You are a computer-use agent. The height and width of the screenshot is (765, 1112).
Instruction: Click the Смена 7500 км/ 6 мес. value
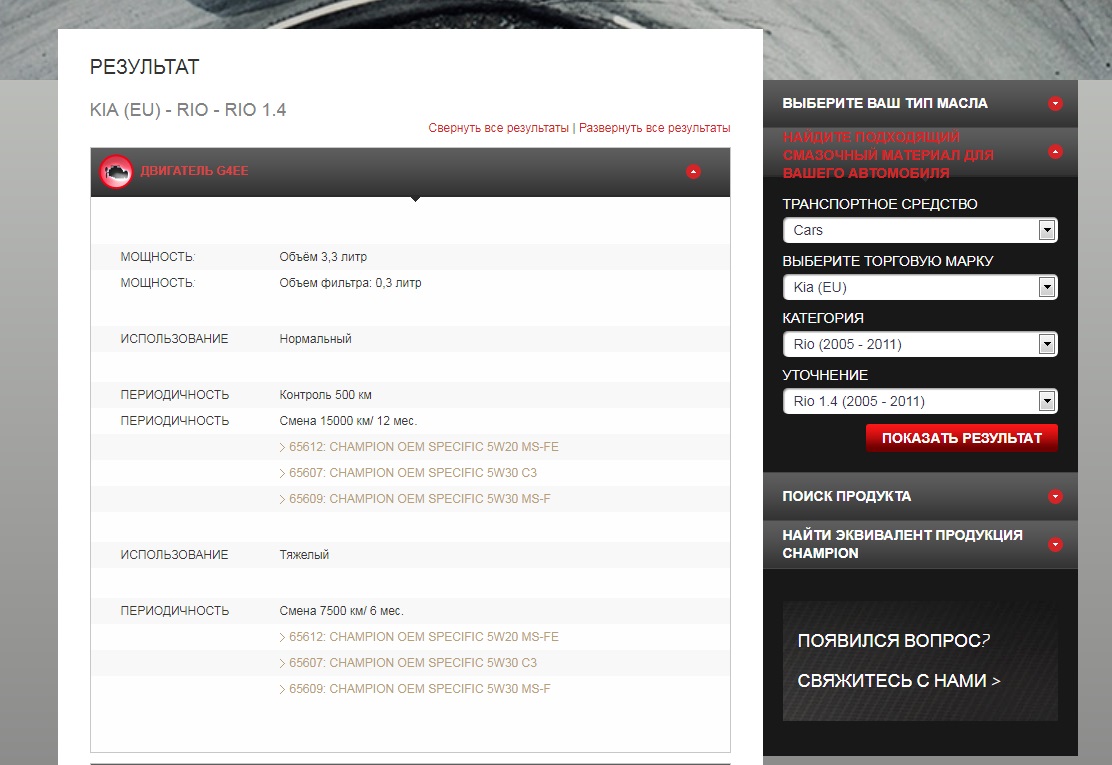pos(341,611)
